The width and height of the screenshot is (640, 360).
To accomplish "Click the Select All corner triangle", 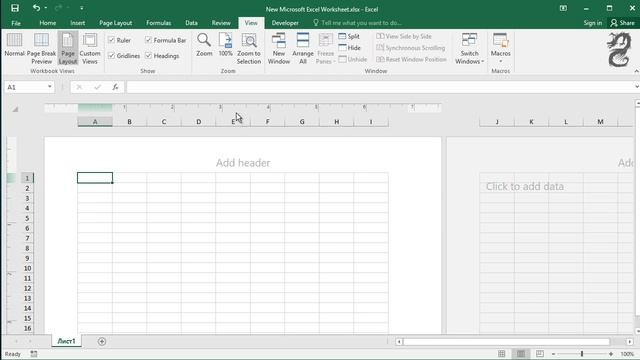I will tap(15, 109).
